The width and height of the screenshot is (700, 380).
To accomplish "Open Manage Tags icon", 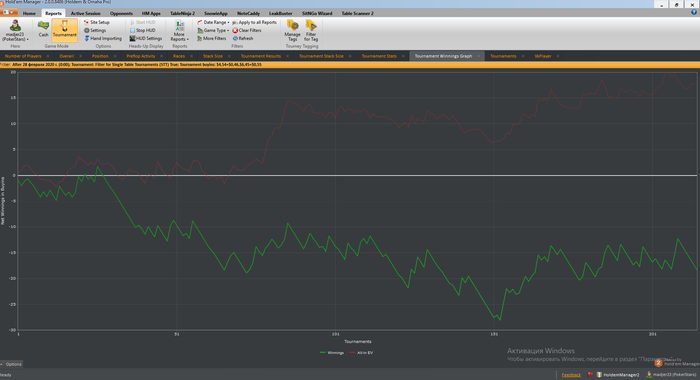I will click(x=292, y=30).
